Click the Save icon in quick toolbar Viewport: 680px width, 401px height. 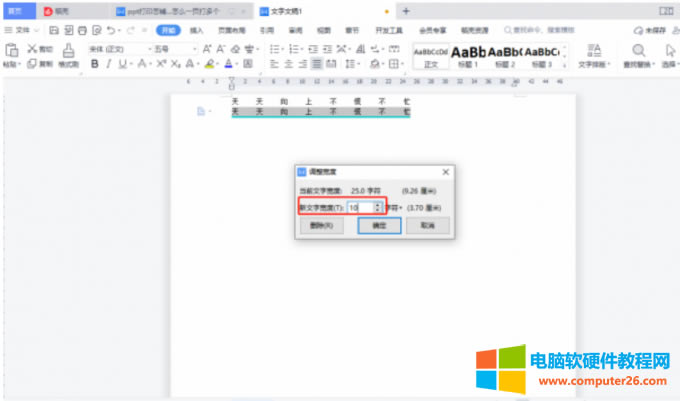coord(54,30)
